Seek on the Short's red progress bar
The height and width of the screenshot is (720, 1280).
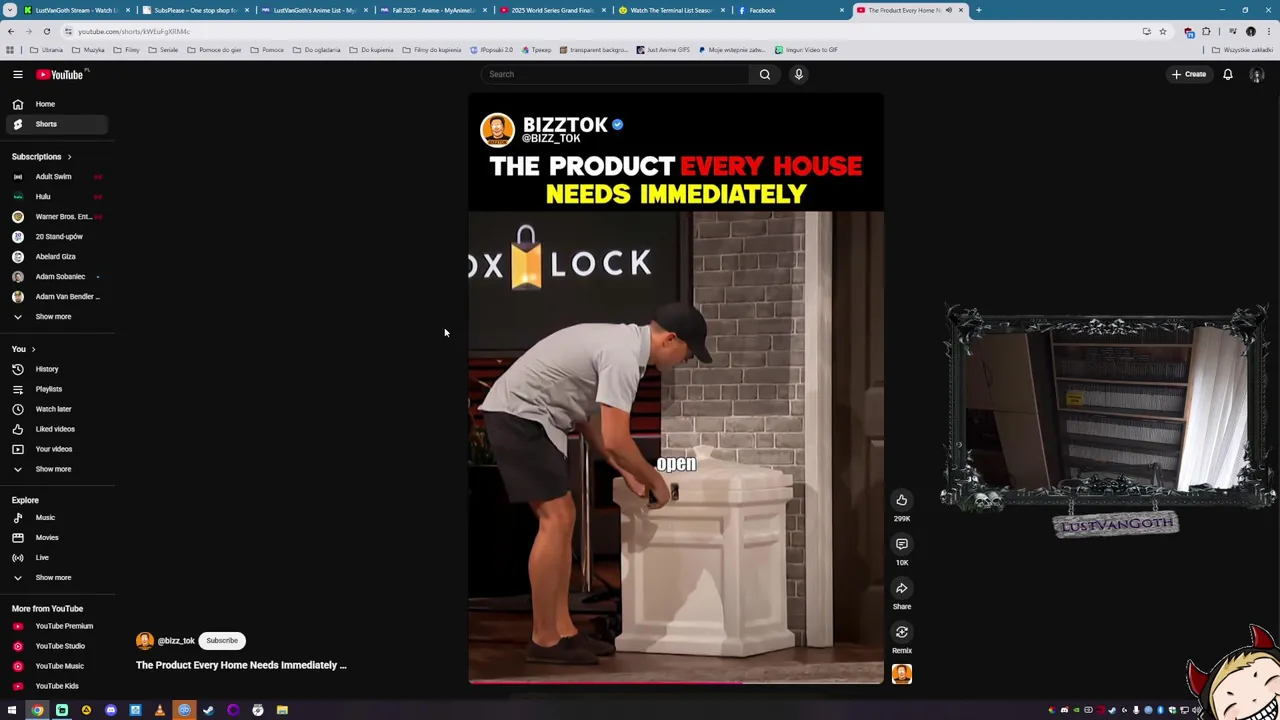coord(676,683)
